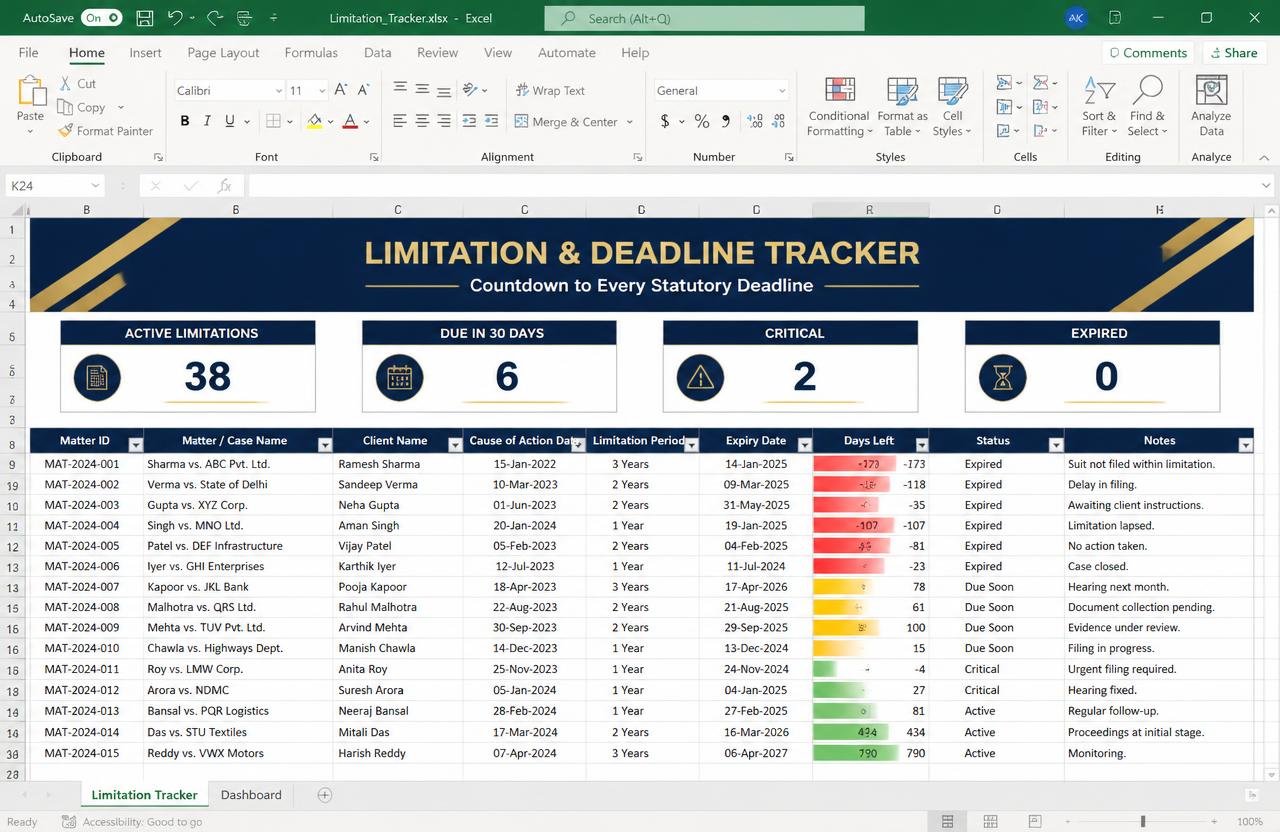Collapse the ribbon chevron
This screenshot has width=1280, height=832.
tap(1264, 157)
